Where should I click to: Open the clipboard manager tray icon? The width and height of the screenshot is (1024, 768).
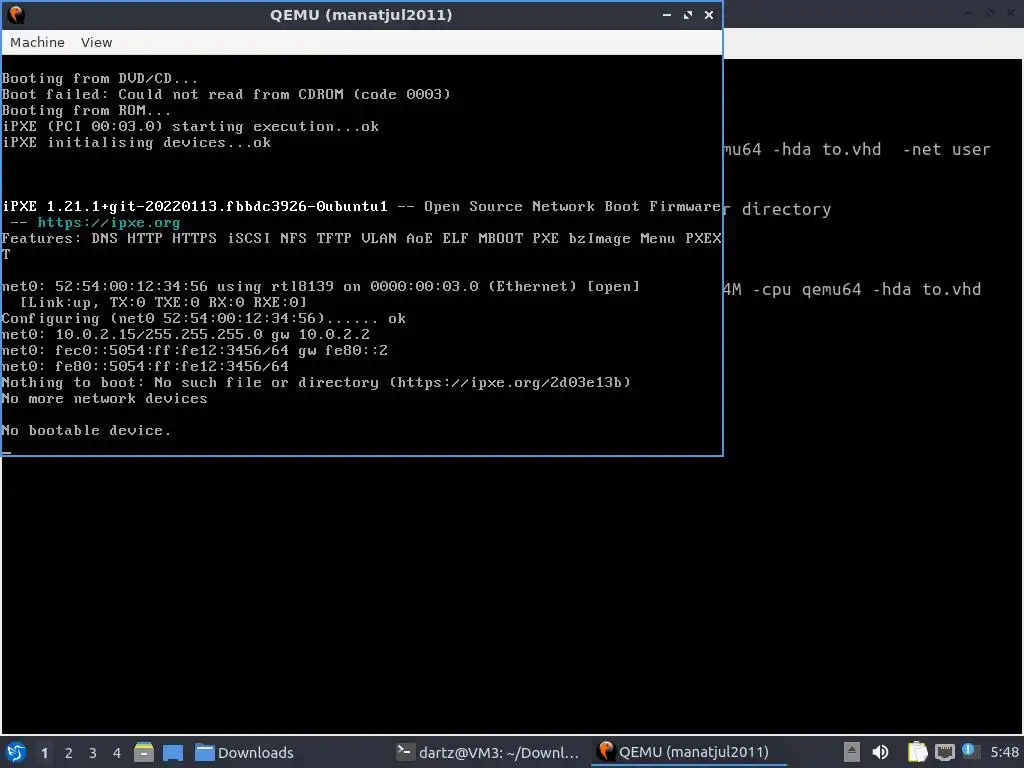click(x=918, y=752)
